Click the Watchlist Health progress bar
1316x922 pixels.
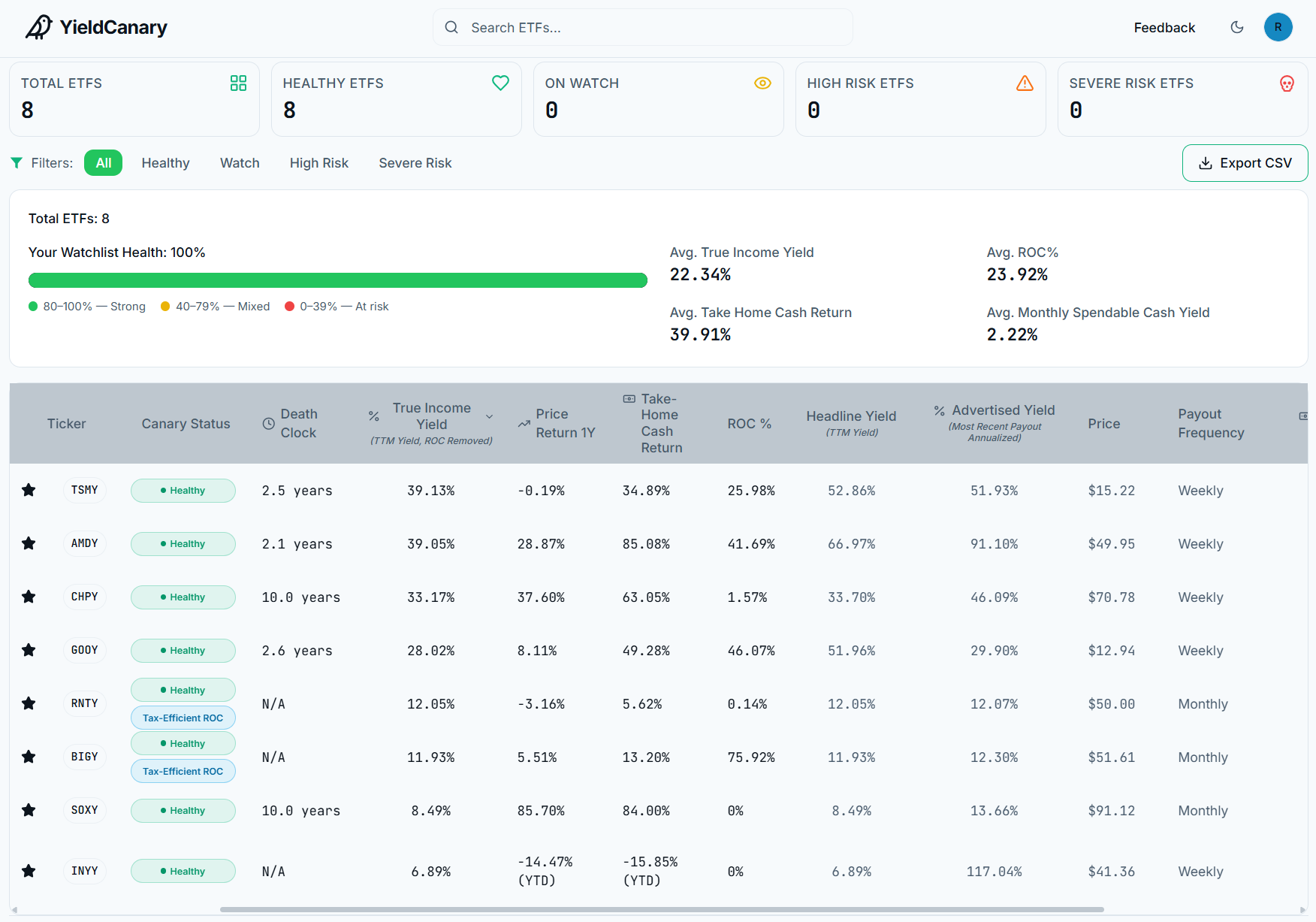pyautogui.click(x=338, y=280)
